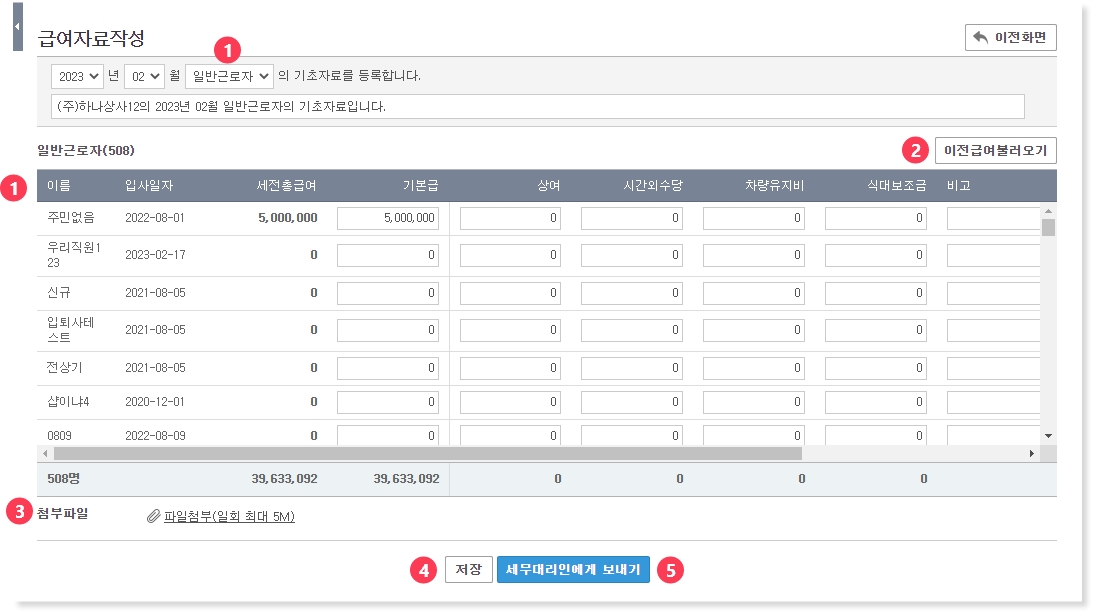
Task: Click the 세전총급여 column header
Action: [287, 185]
